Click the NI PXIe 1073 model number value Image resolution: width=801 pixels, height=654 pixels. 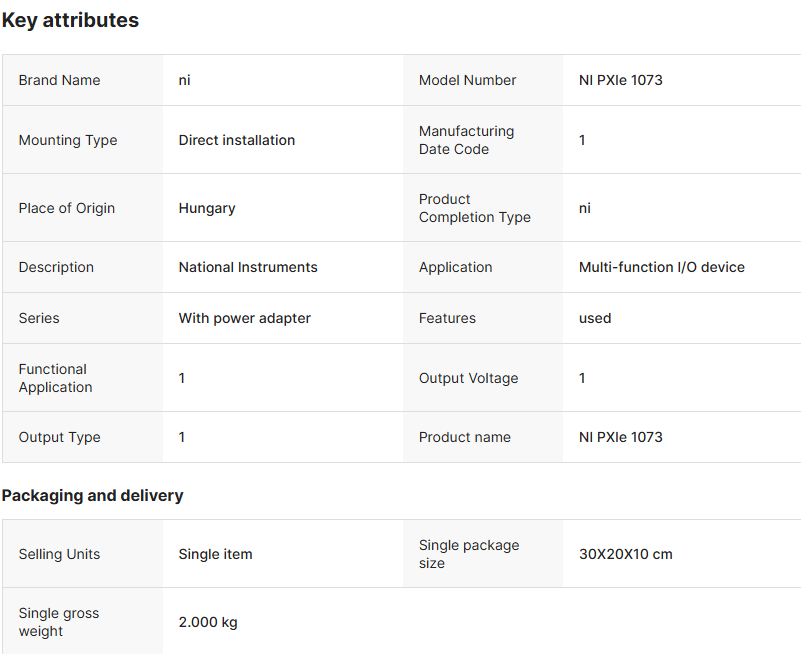620,80
